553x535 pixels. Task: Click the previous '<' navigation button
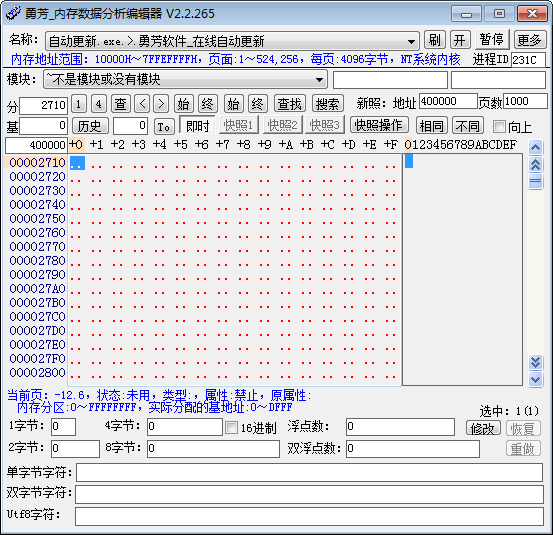(x=142, y=104)
